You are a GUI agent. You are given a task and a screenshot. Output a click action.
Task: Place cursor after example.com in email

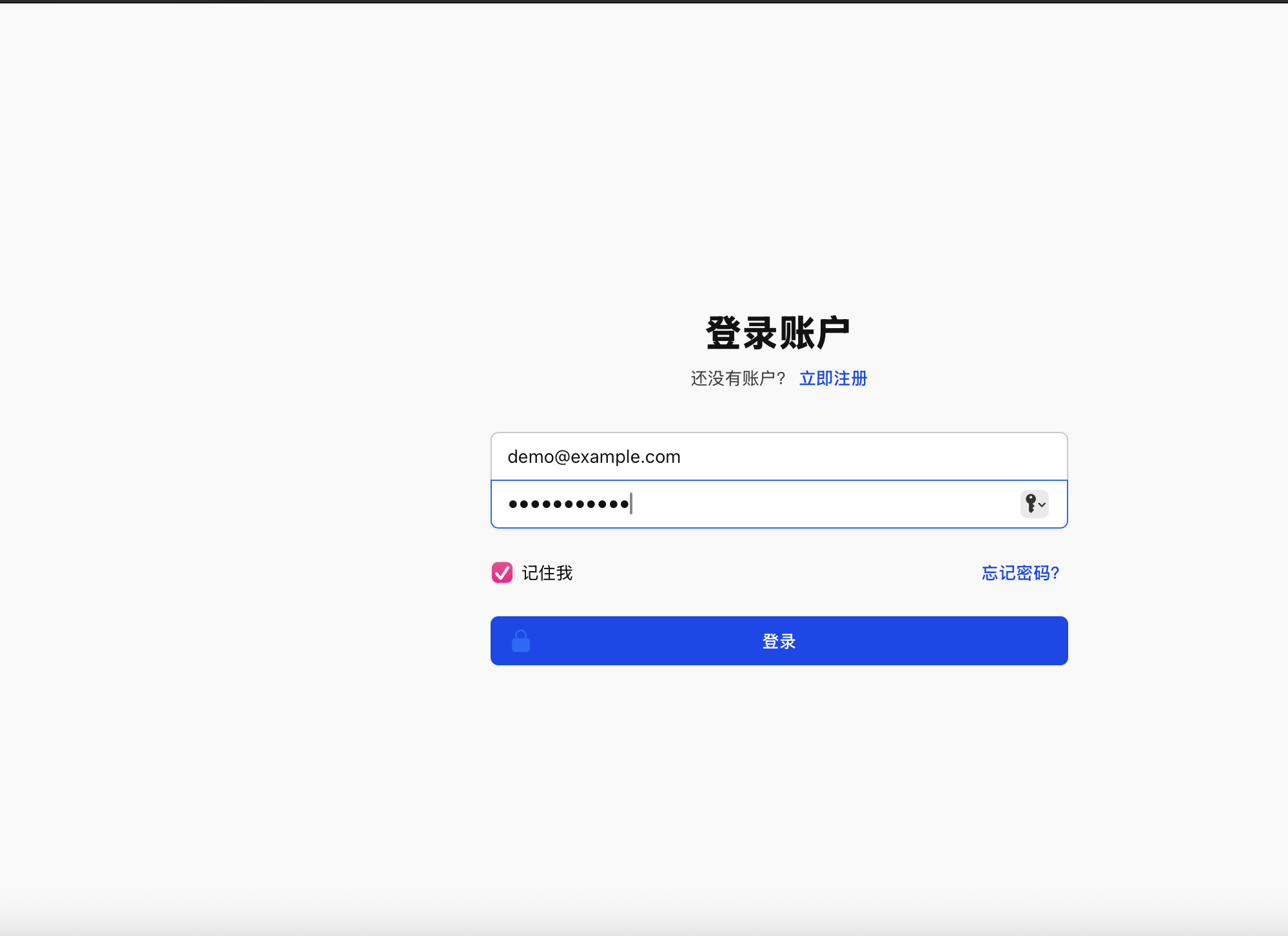click(682, 456)
